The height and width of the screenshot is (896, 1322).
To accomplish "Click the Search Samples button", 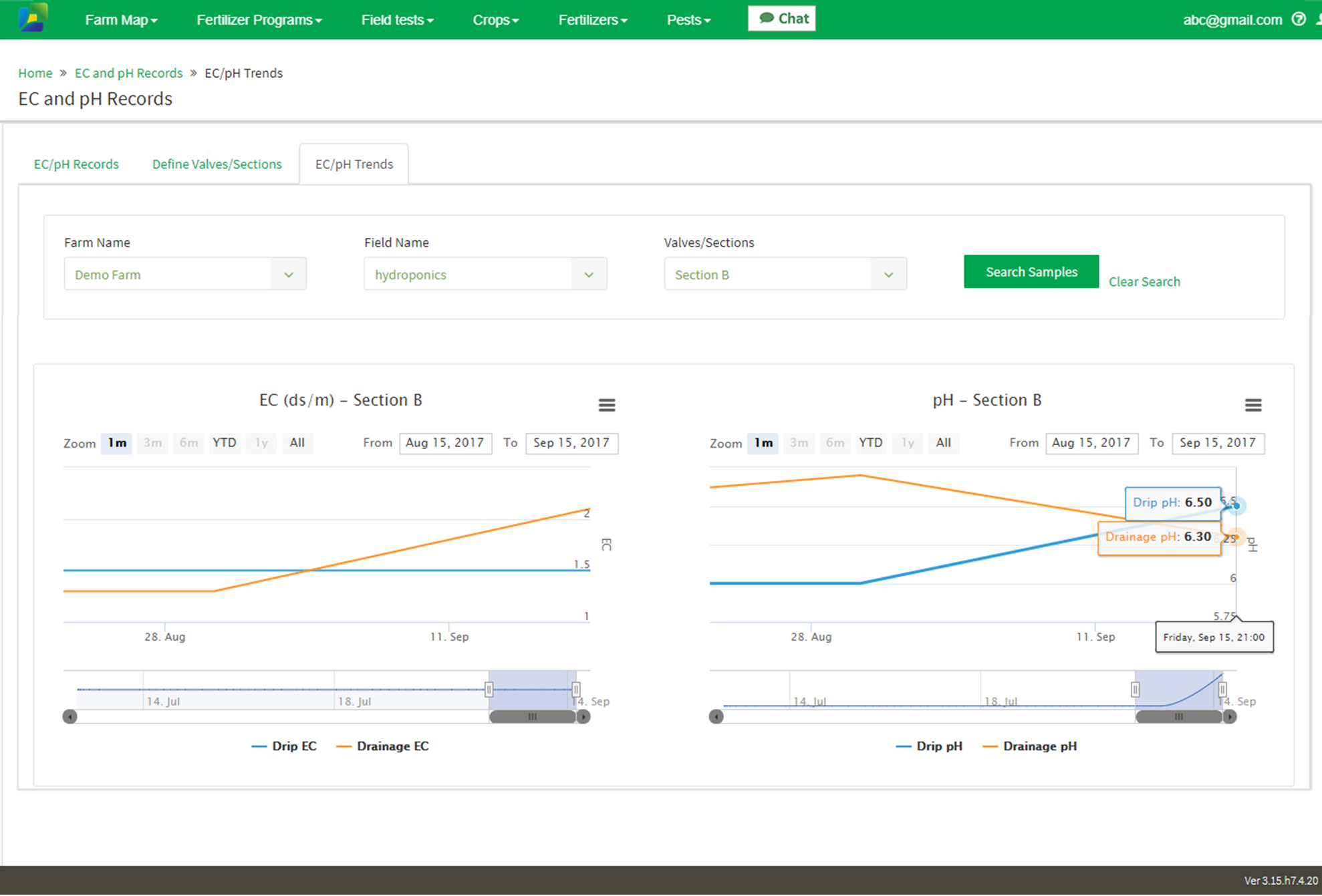I will coord(1031,272).
